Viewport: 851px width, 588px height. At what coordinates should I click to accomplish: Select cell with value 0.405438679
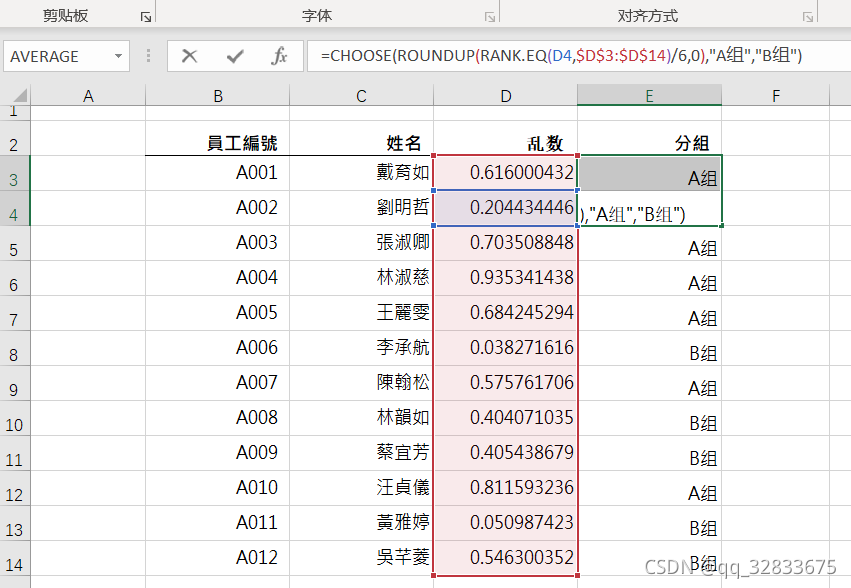coord(505,453)
